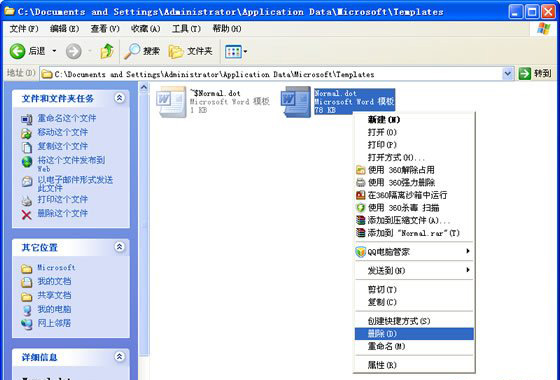Choose 删除(D) in context menu
The image size is (560, 380).
tap(414, 334)
